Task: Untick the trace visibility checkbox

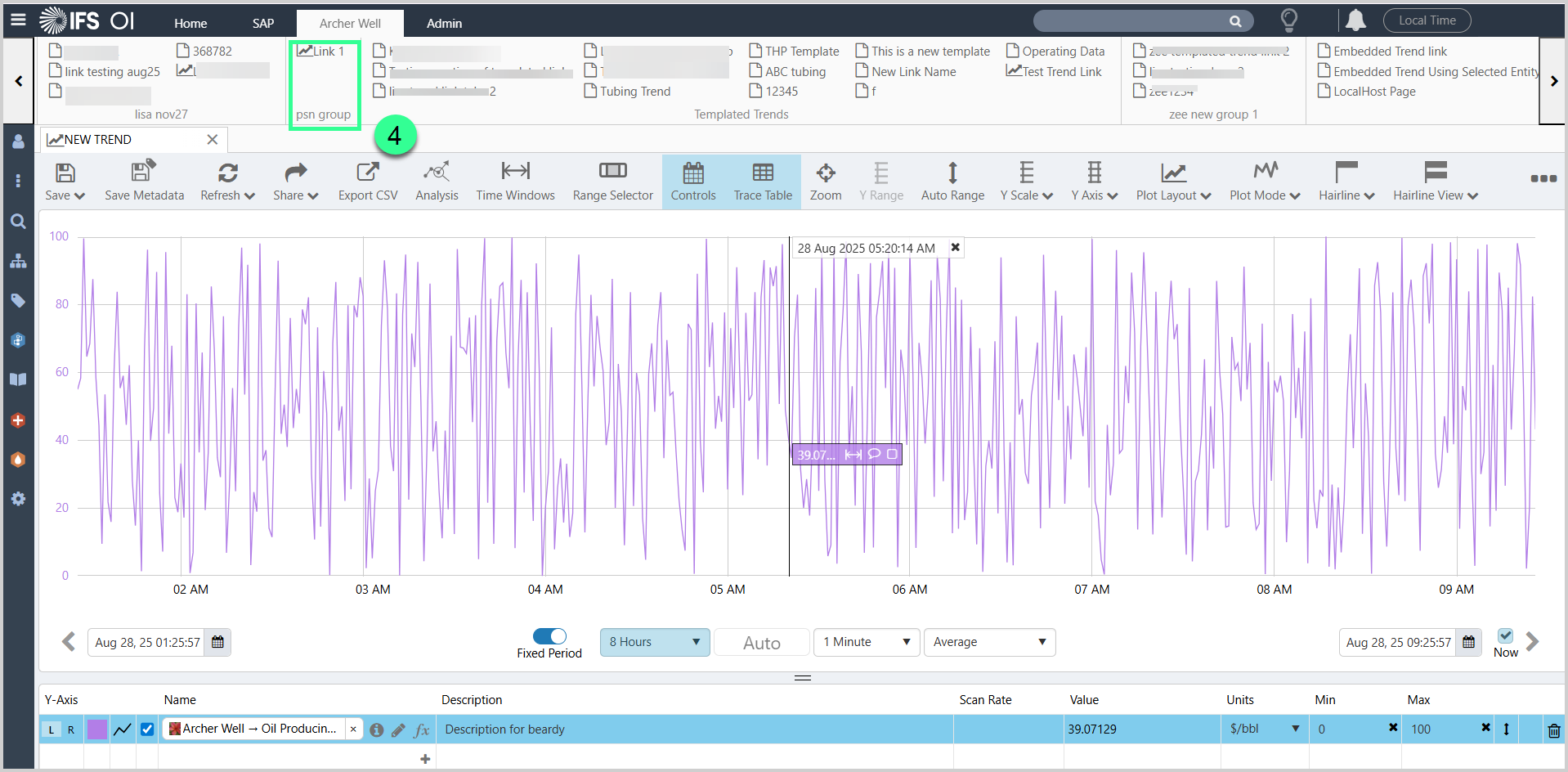Action: coord(147,729)
